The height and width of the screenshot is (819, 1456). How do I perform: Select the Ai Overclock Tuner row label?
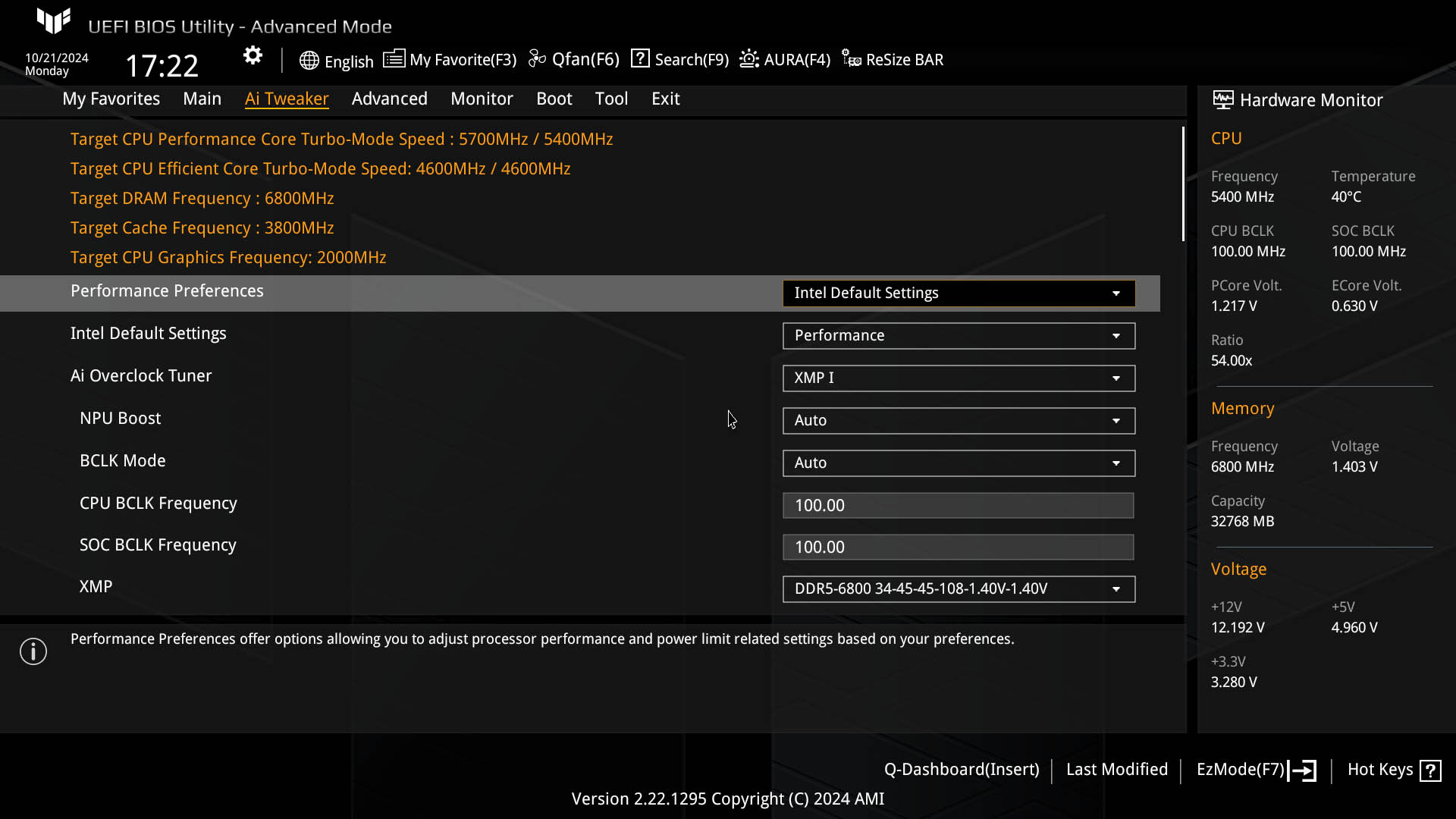[x=141, y=376]
